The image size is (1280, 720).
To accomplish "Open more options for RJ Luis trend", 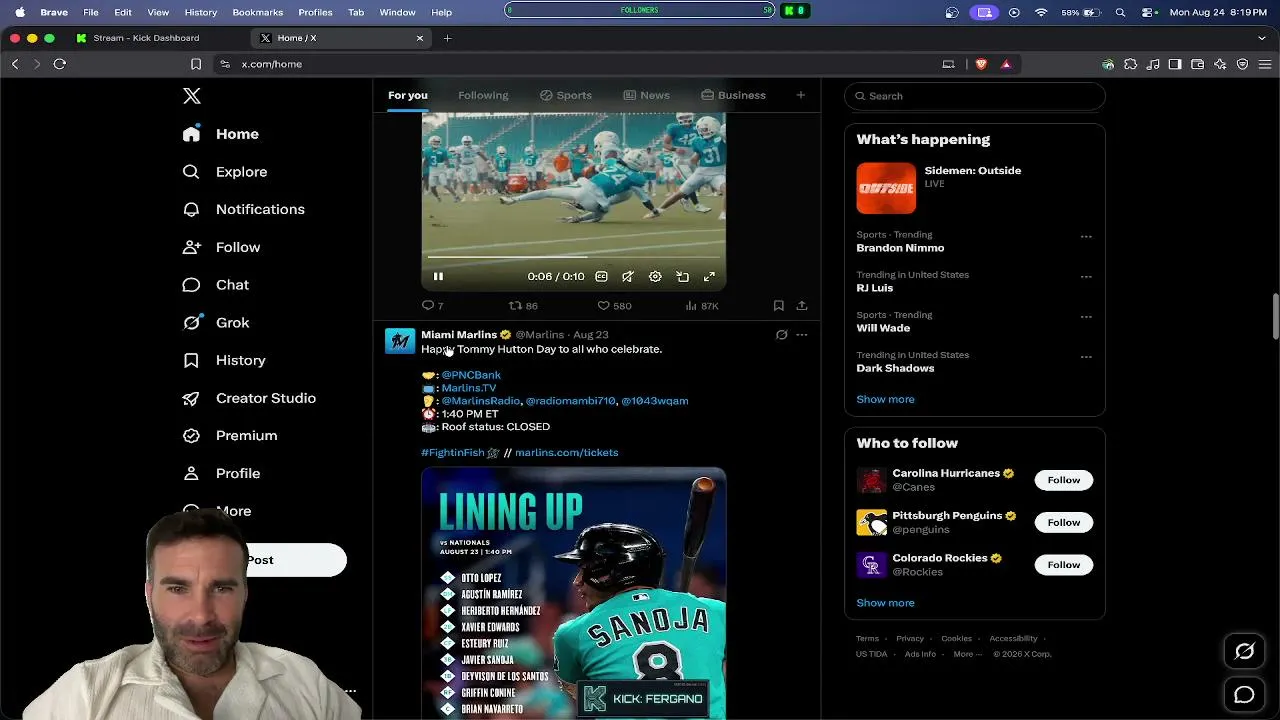I will point(1086,277).
